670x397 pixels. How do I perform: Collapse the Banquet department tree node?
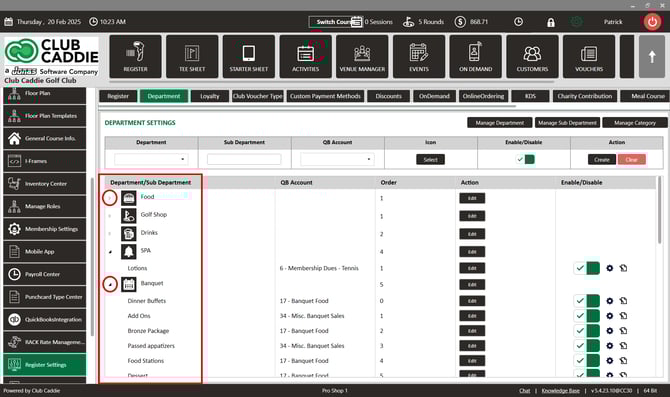tap(110, 284)
